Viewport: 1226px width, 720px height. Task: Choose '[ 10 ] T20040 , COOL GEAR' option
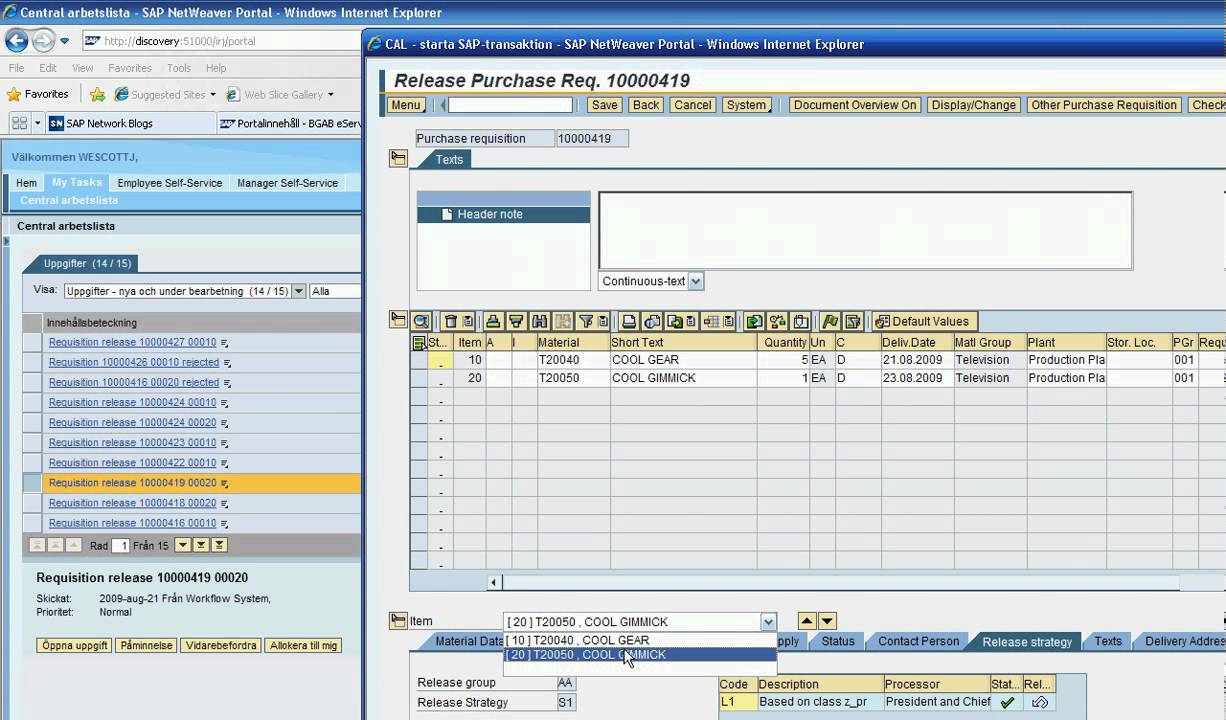[640, 640]
